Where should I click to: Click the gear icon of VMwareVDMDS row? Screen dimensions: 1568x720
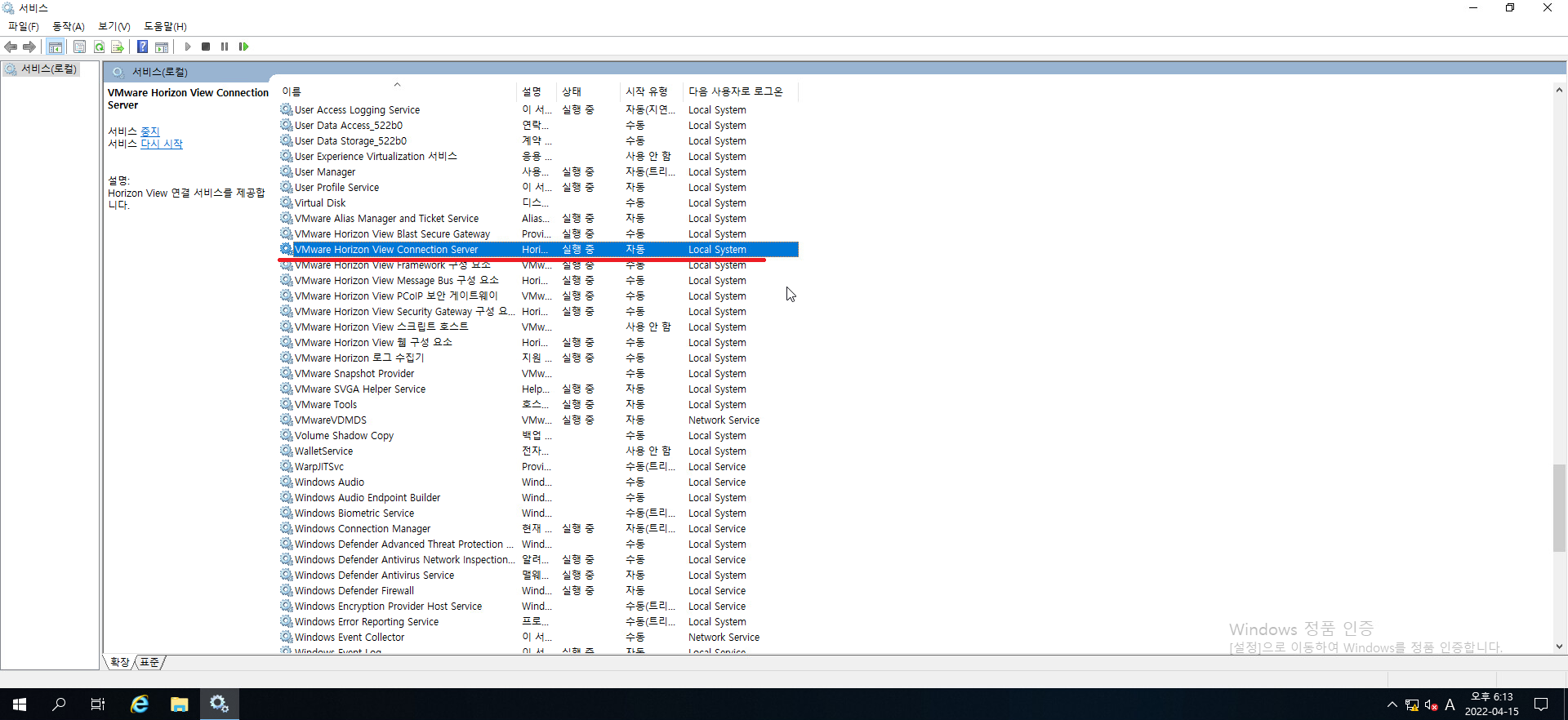tap(287, 420)
